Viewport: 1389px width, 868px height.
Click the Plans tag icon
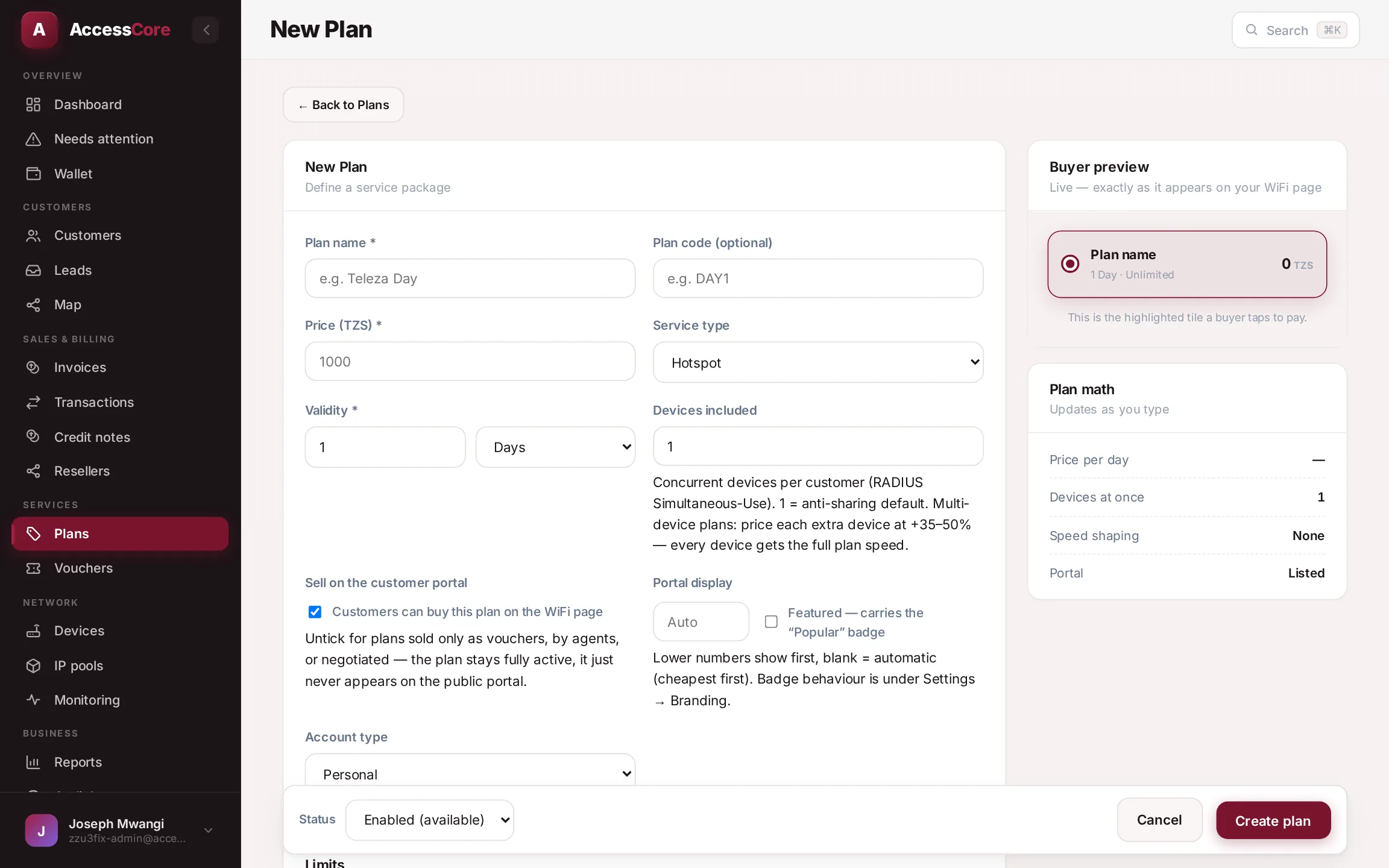(33, 533)
